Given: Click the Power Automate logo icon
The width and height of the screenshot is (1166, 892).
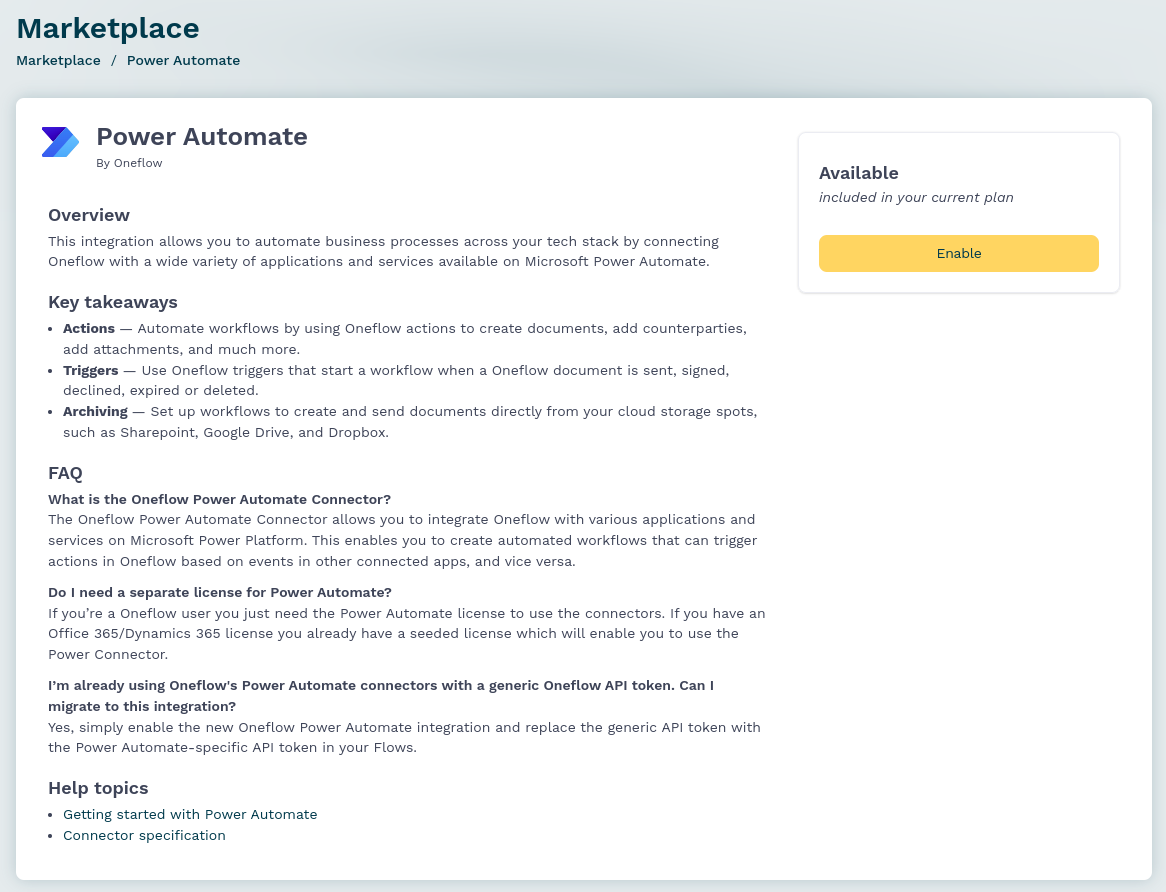Looking at the screenshot, I should [60, 142].
